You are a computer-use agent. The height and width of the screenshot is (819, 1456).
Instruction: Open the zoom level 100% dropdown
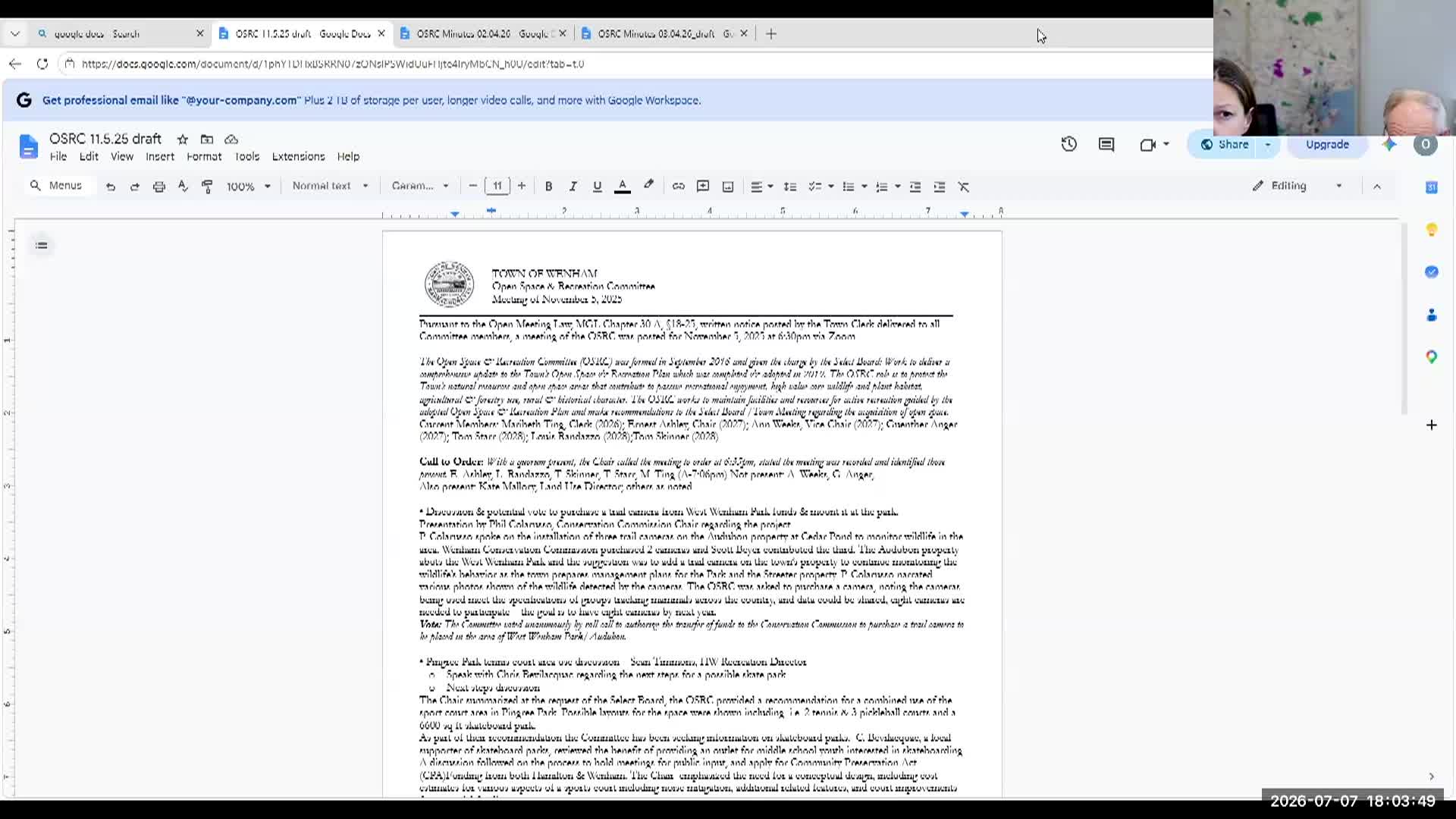click(248, 187)
